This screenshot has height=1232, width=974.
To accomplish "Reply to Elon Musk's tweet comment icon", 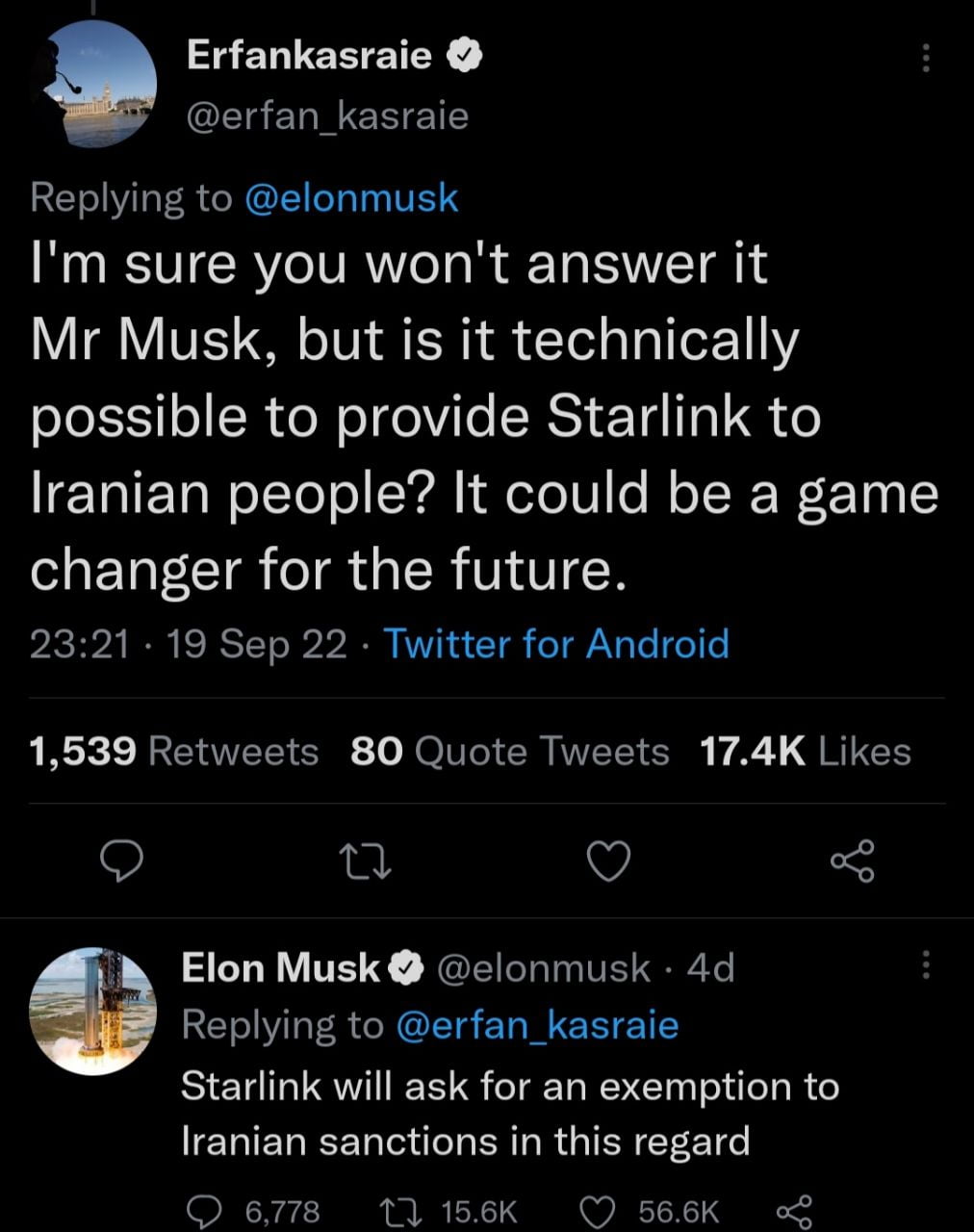I will click(x=203, y=1210).
